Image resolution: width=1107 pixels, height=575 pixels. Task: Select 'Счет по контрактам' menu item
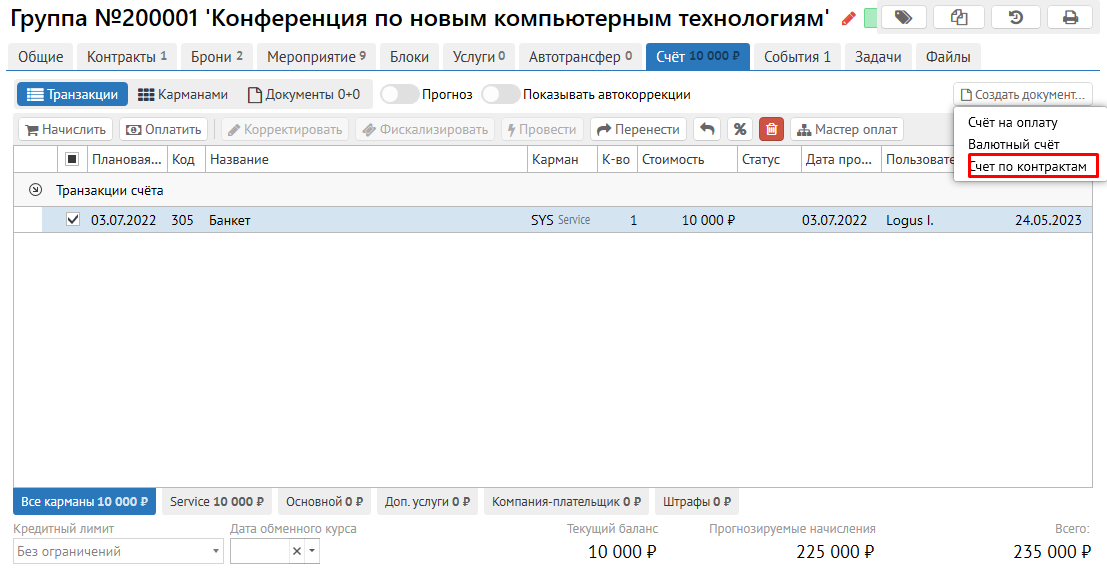1027,167
